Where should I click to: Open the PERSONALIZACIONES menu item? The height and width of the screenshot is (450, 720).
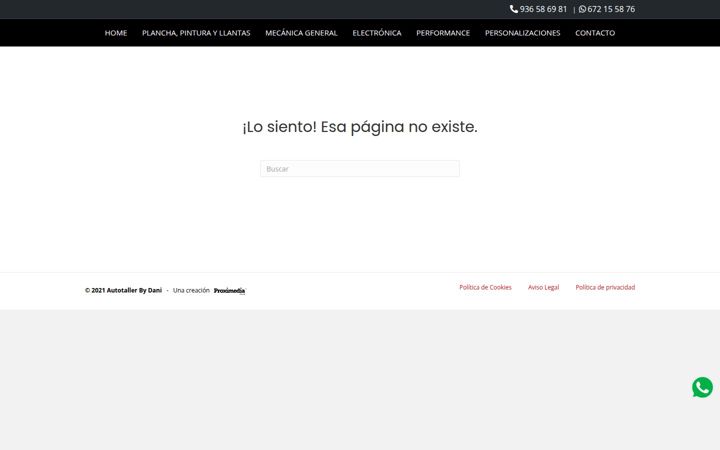pos(523,33)
